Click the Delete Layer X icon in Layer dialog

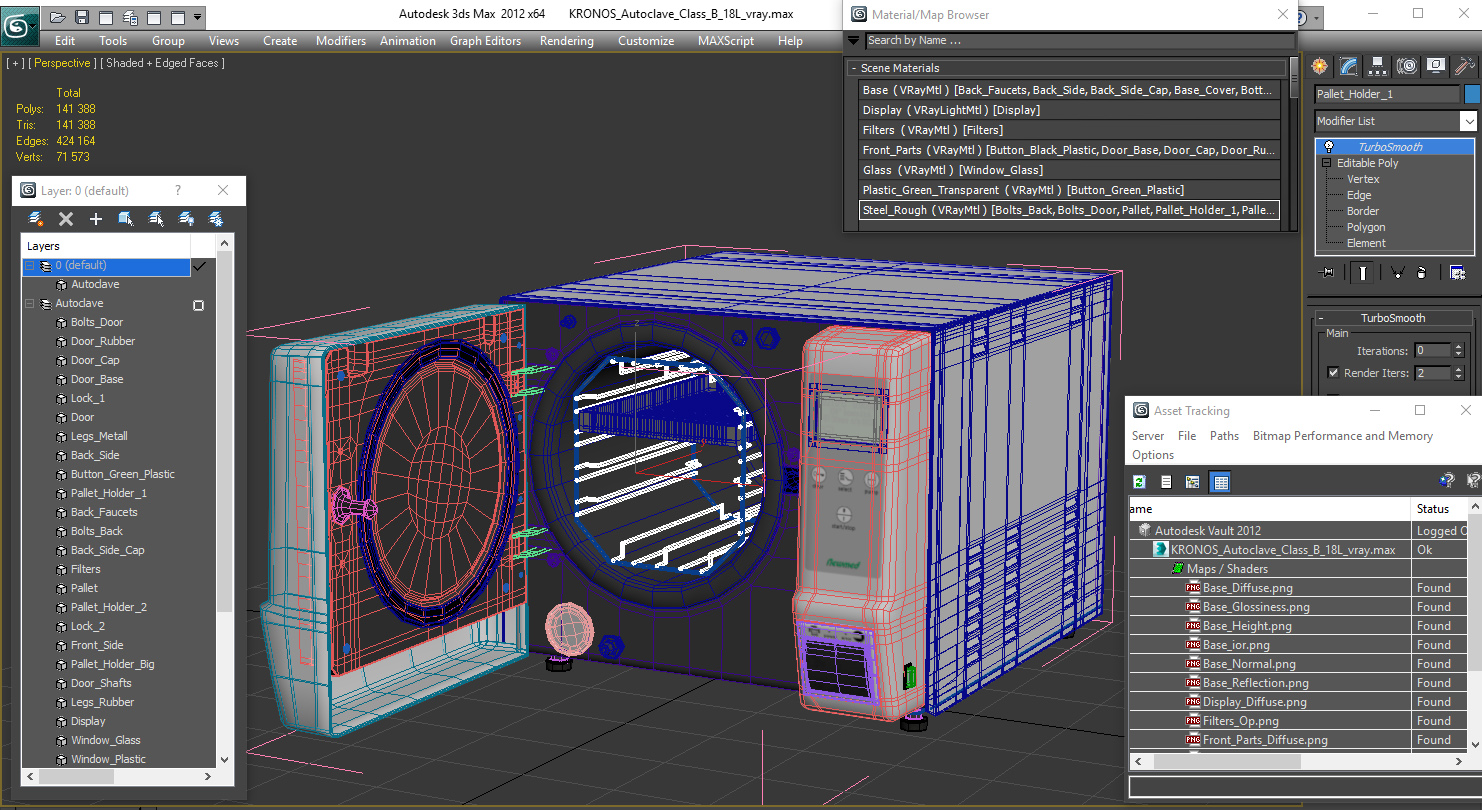pos(66,219)
